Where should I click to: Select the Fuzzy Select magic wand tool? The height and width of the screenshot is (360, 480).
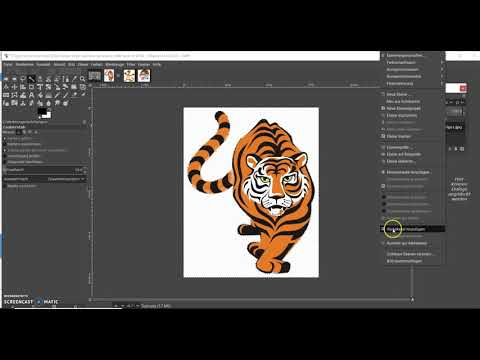pyautogui.click(x=31, y=79)
